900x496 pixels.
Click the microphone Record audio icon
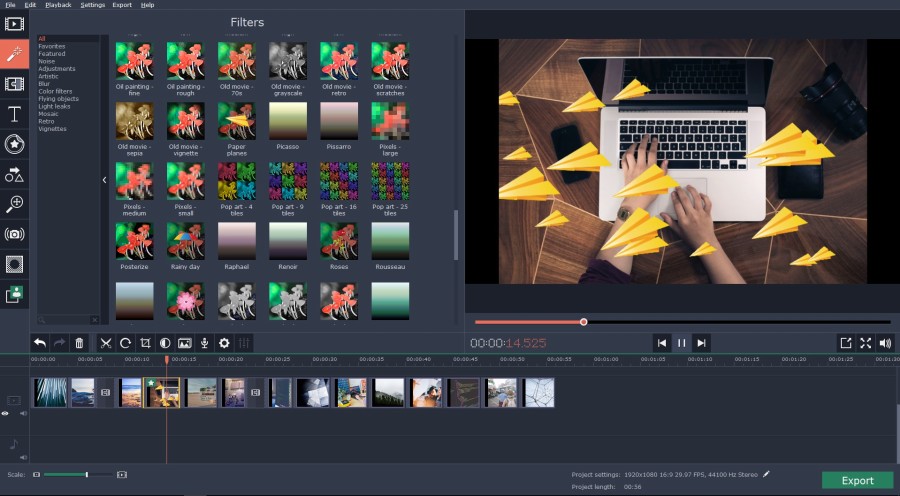point(204,343)
